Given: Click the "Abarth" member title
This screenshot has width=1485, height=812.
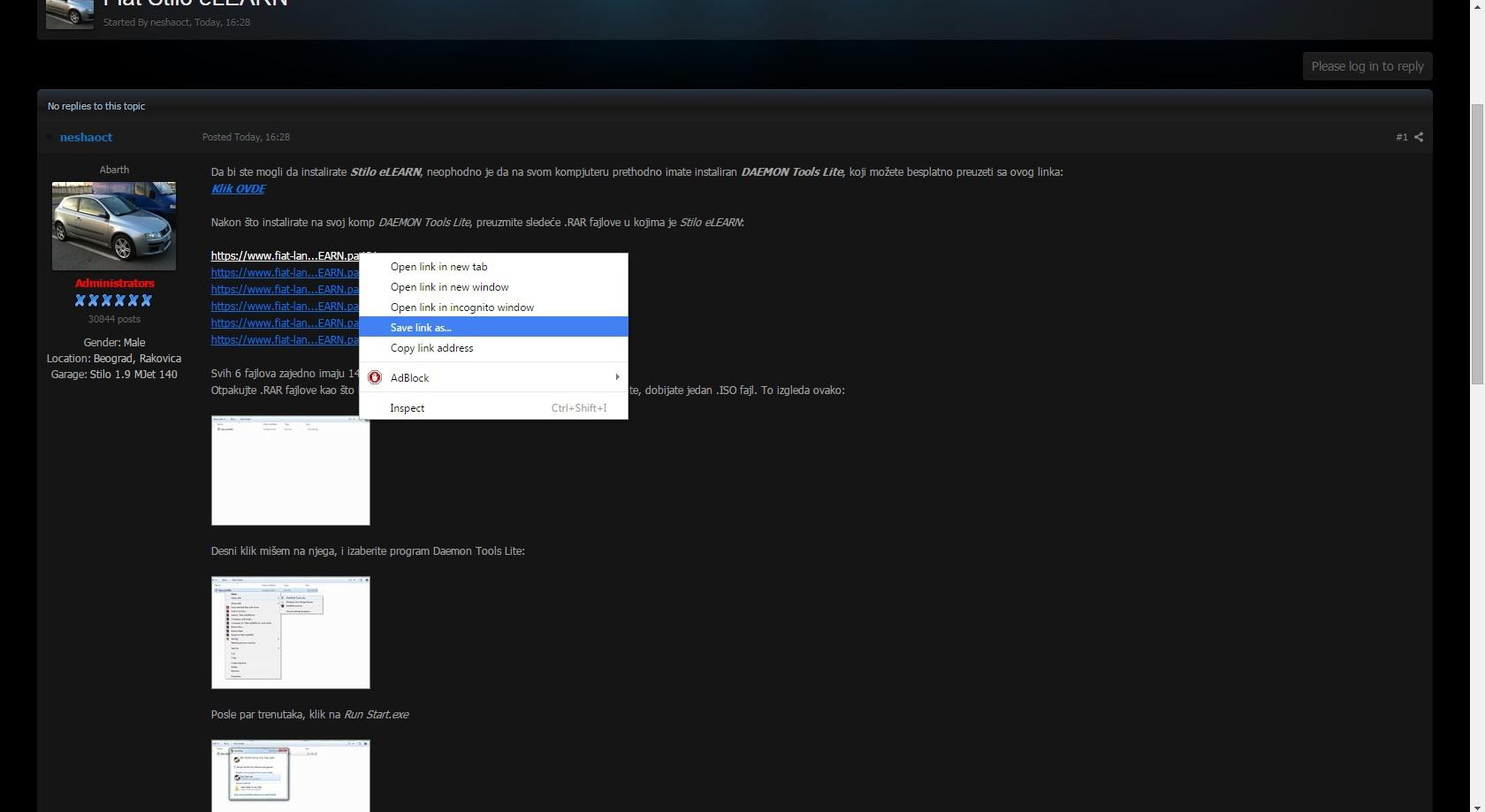Looking at the screenshot, I should coord(114,170).
